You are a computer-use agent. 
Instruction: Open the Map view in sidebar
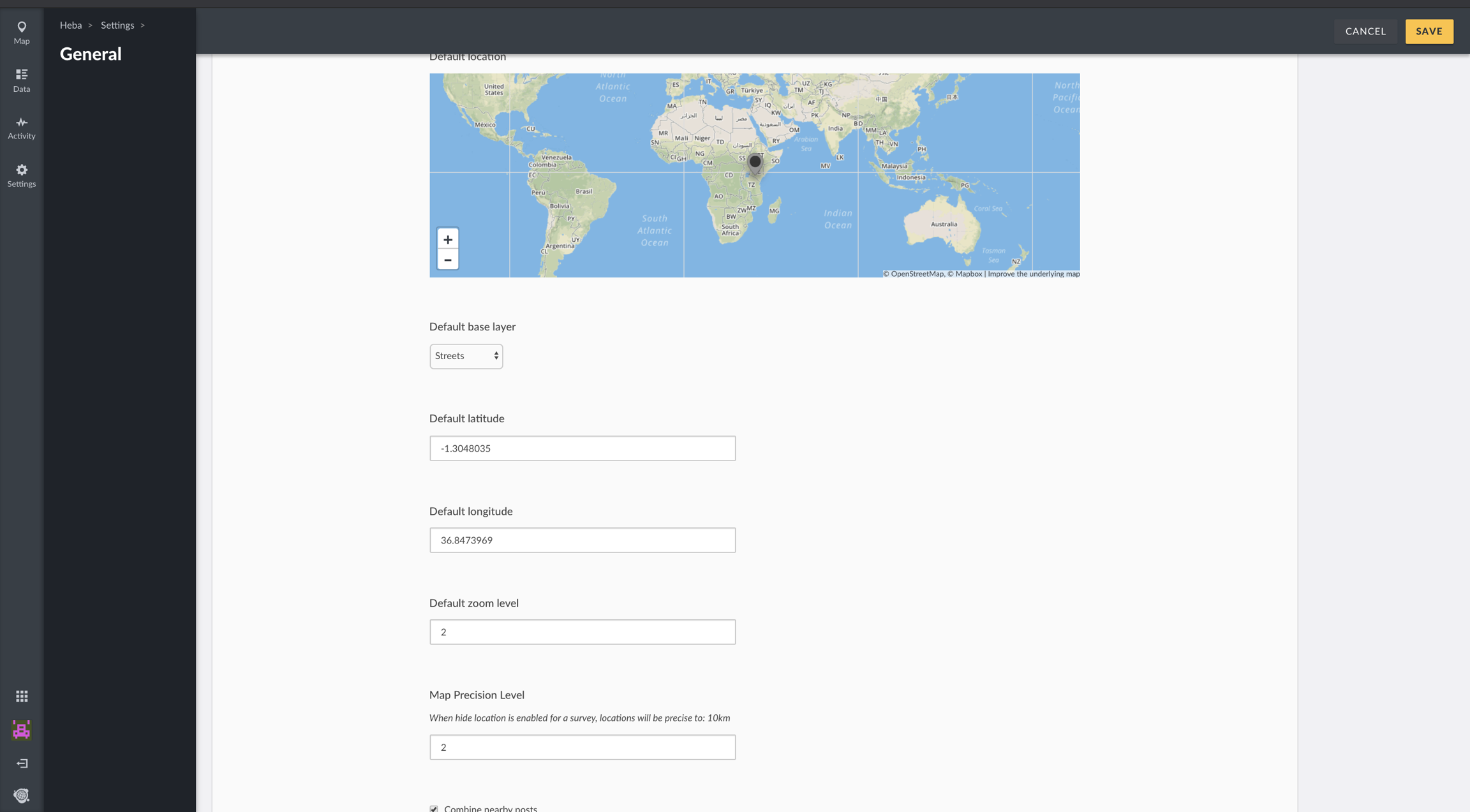(22, 32)
